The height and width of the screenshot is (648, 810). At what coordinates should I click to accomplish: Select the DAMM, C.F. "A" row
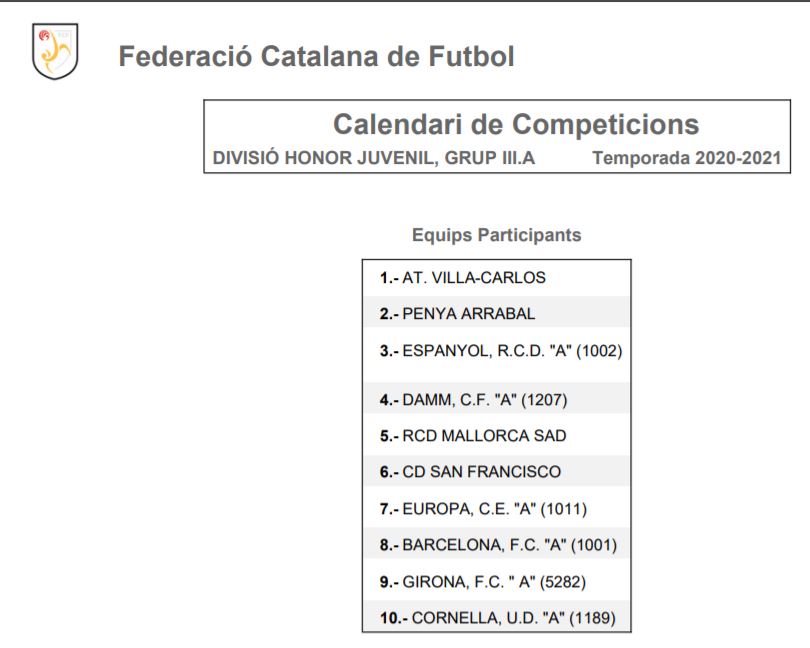(x=496, y=399)
